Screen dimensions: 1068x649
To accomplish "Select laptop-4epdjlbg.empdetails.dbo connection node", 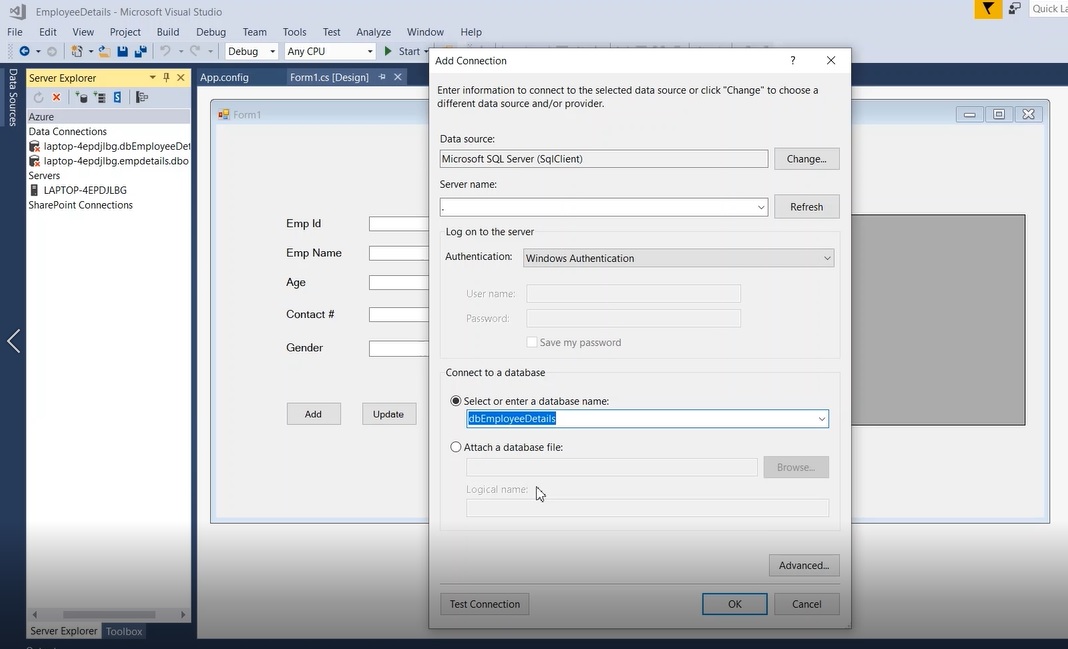I will click(x=109, y=161).
